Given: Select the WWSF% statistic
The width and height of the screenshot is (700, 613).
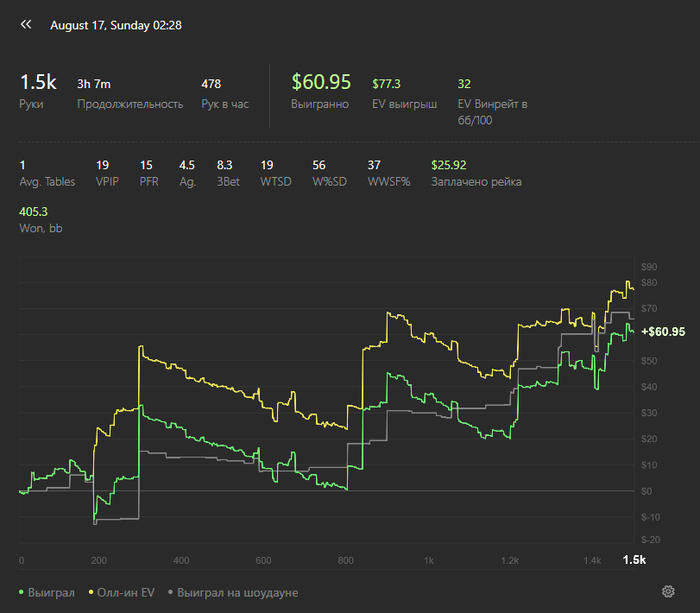Looking at the screenshot, I should click(x=386, y=173).
